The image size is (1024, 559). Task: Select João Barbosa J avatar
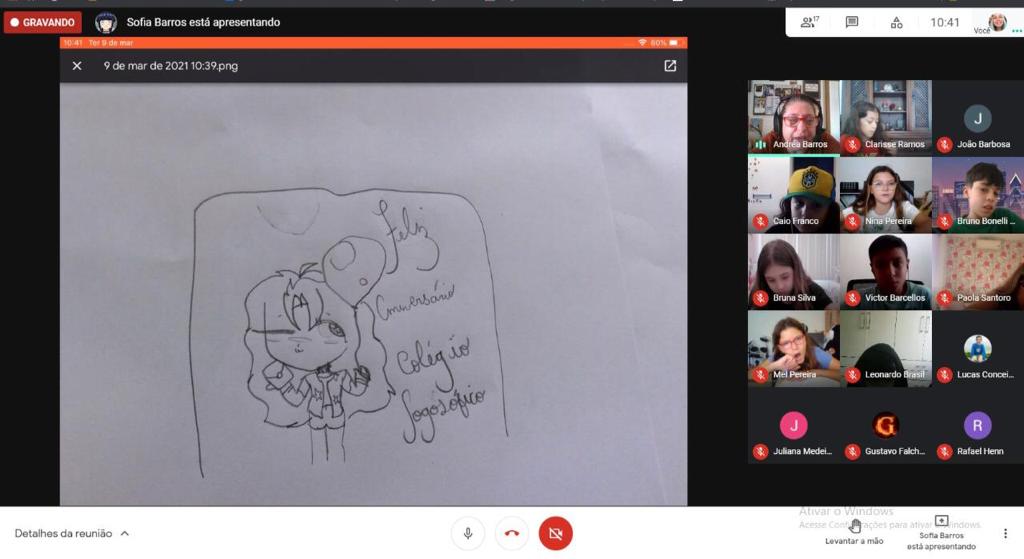pos(978,118)
